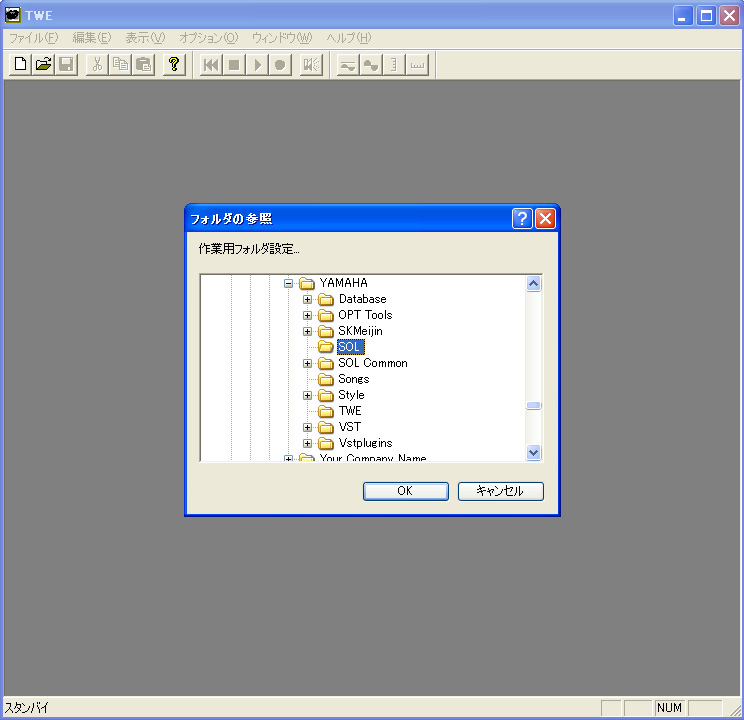Minimize the TWE window
The image size is (744, 720).
point(683,16)
